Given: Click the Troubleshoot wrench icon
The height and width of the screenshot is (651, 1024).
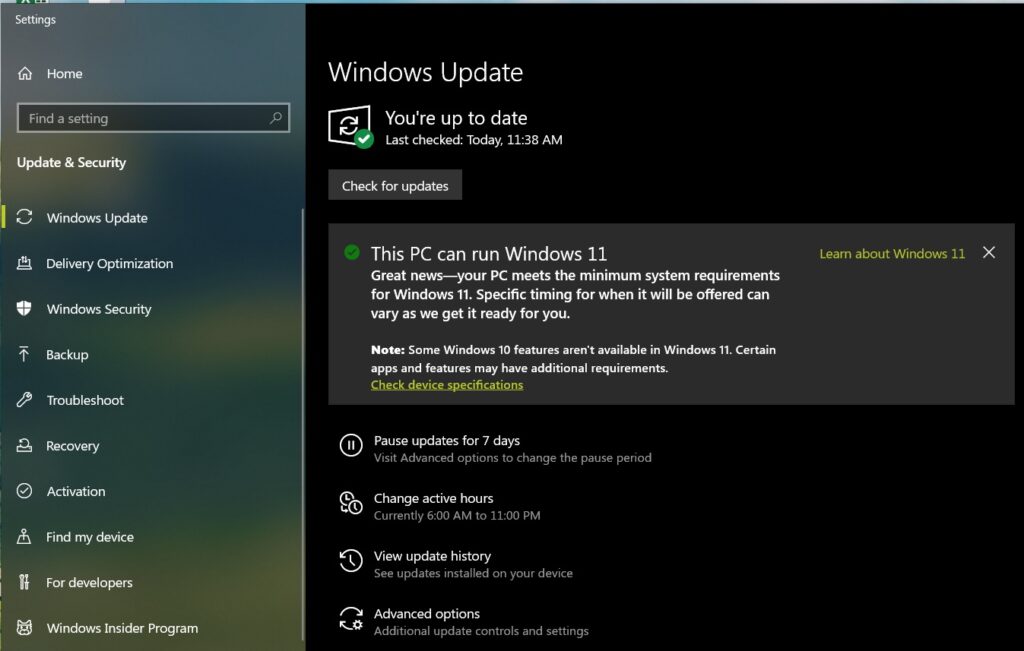Looking at the screenshot, I should pyautogui.click(x=24, y=400).
